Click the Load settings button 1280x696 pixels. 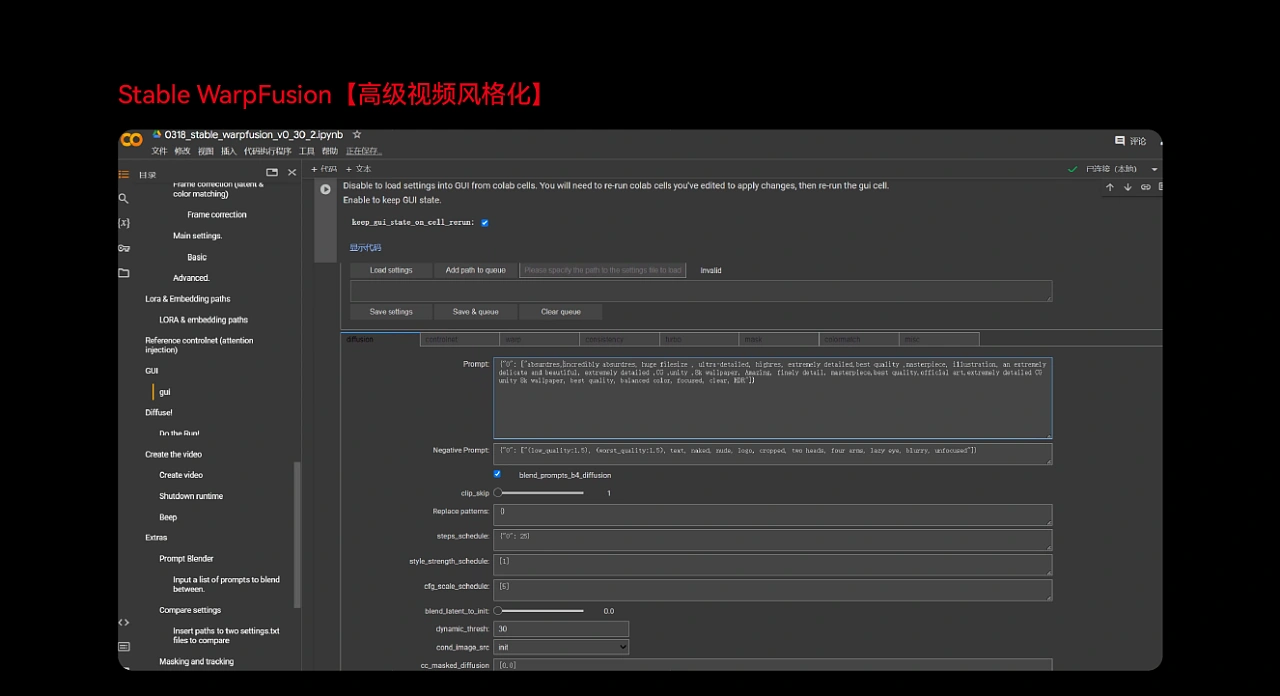click(x=391, y=270)
